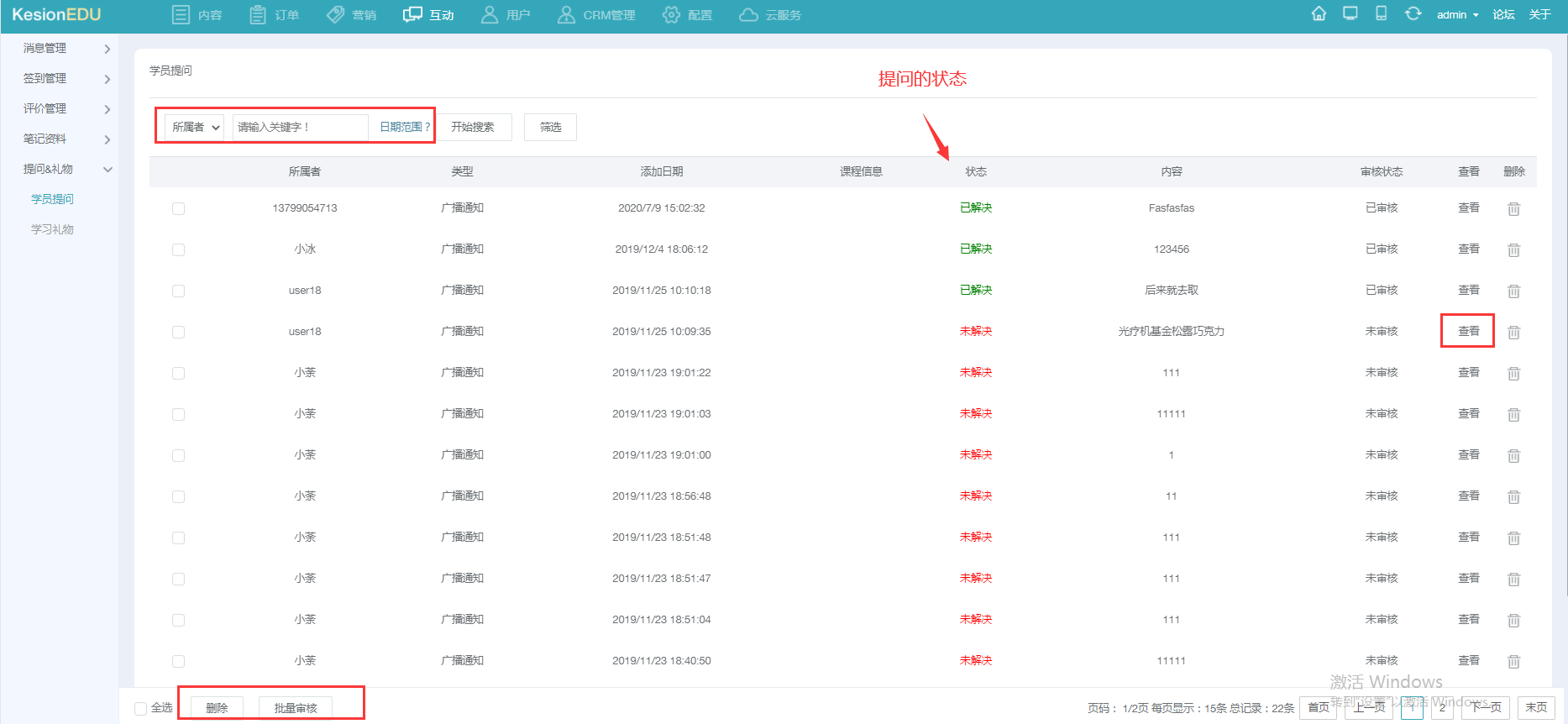Click trash icon for the 小冰 row
This screenshot has width=1568, height=724.
click(1513, 250)
